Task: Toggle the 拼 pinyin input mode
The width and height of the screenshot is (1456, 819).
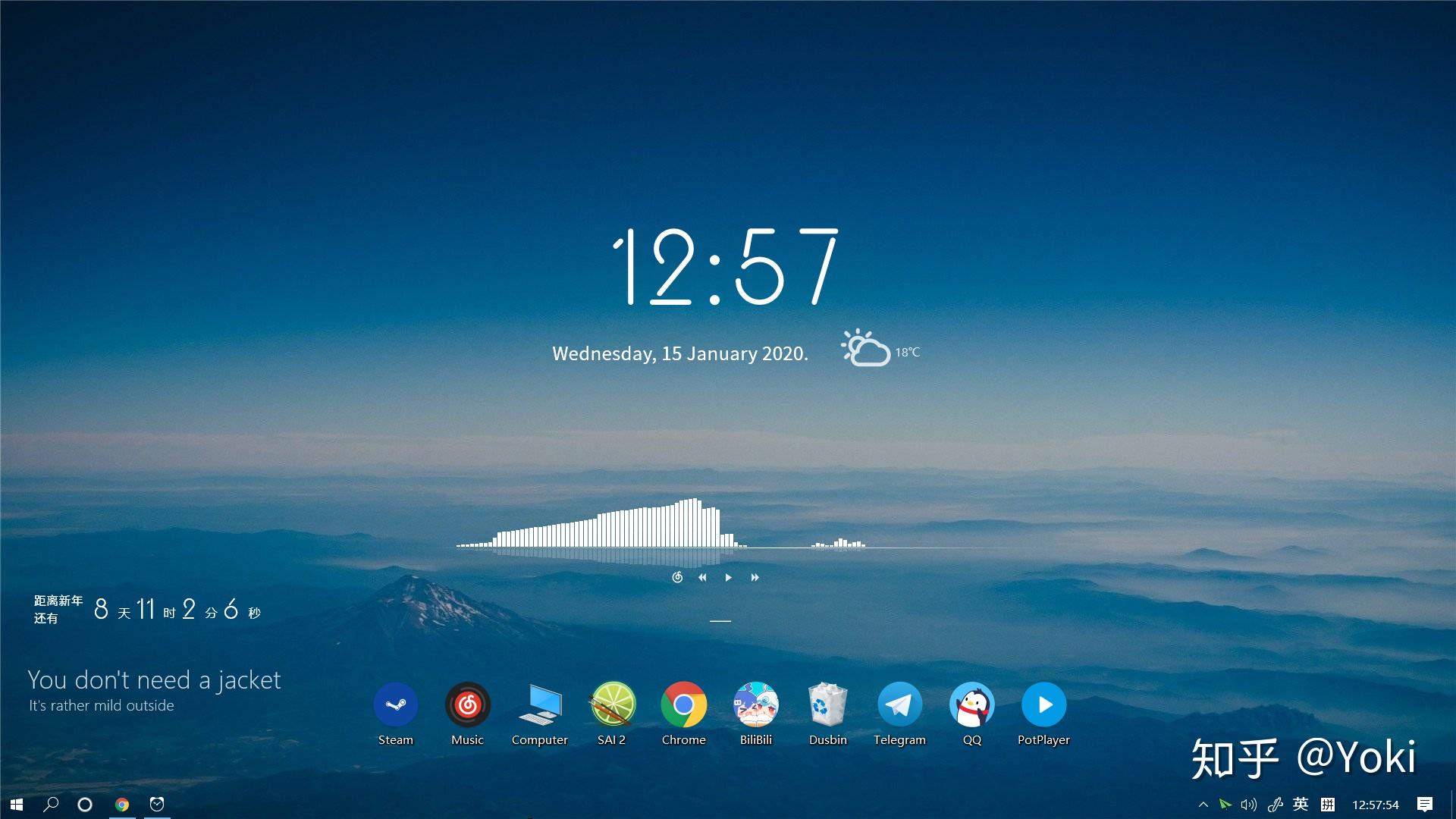Action: click(x=1328, y=805)
